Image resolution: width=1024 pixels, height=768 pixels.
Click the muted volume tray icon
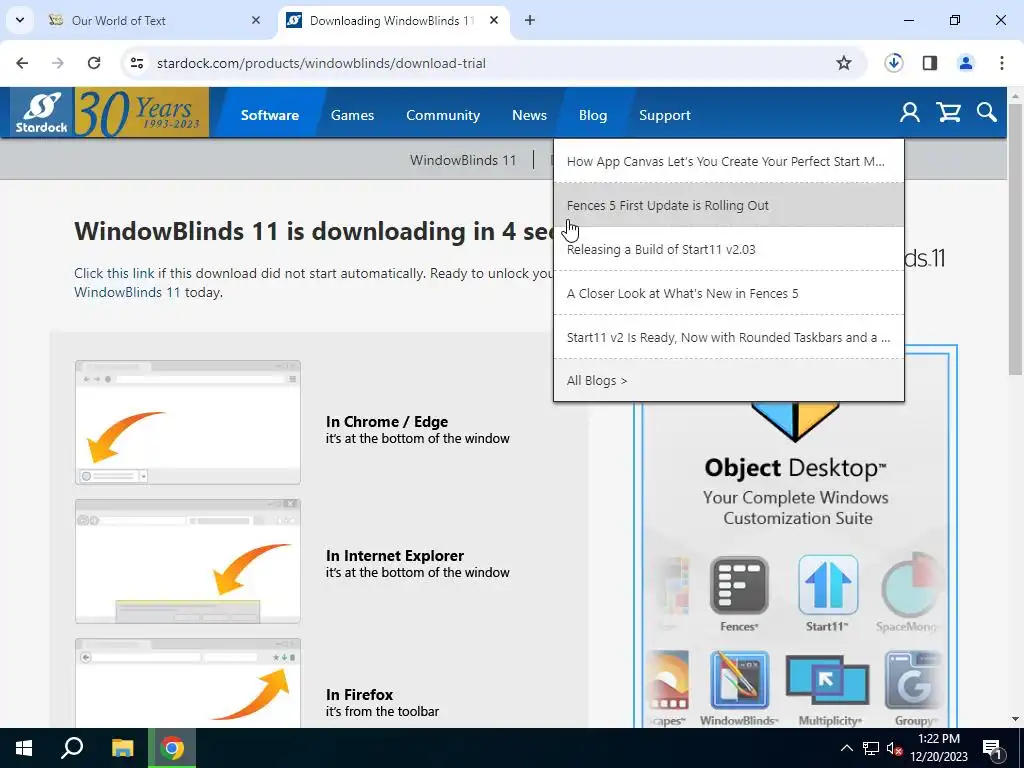tap(894, 748)
